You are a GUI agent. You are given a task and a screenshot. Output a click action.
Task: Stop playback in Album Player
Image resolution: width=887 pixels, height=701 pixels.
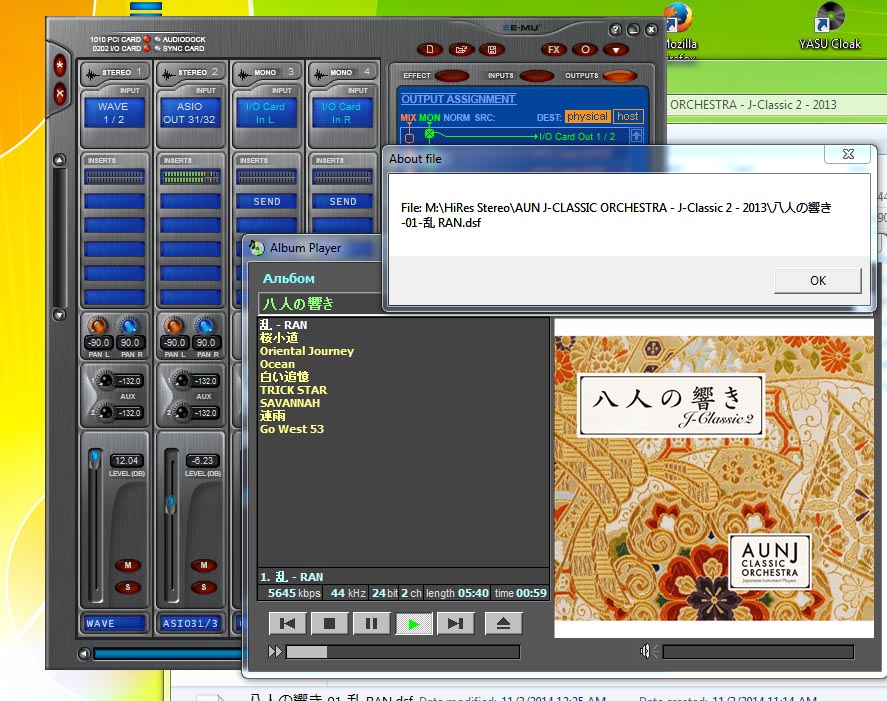click(x=329, y=623)
